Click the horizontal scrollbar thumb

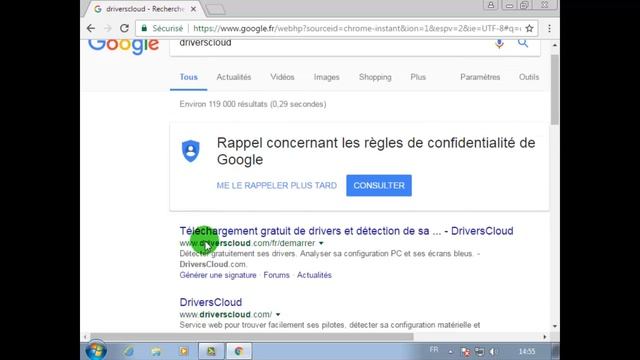(x=251, y=337)
